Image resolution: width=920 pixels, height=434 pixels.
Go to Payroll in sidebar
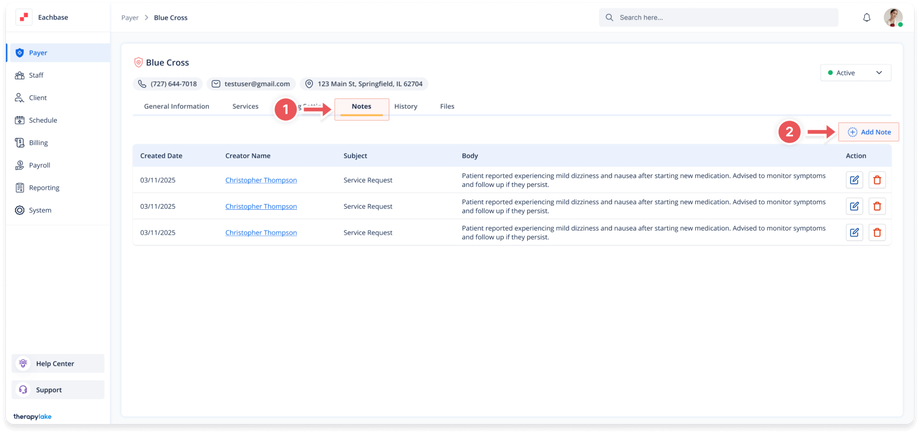click(x=39, y=165)
